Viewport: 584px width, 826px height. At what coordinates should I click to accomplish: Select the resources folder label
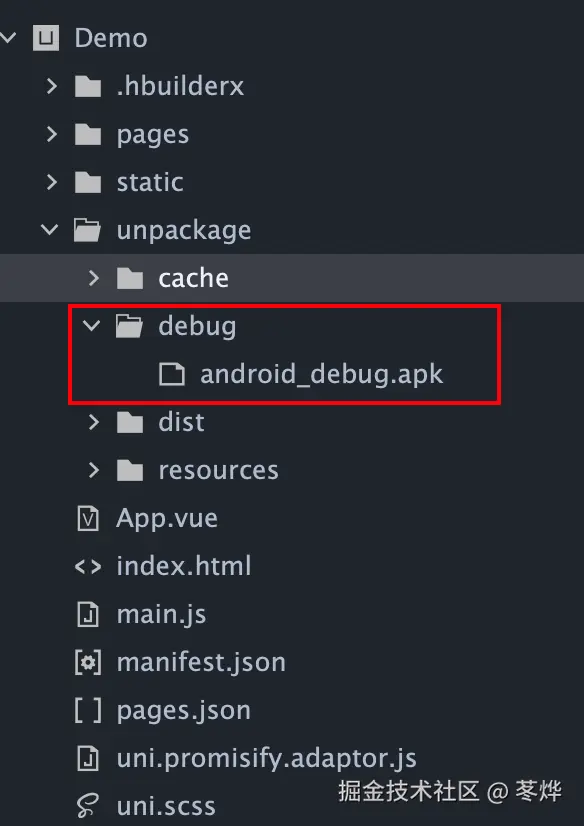point(219,470)
